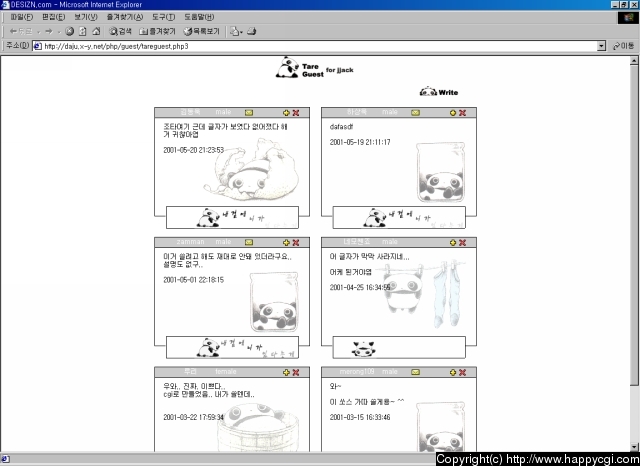
Task: Click the Print toolbar icon
Action: [252, 31]
